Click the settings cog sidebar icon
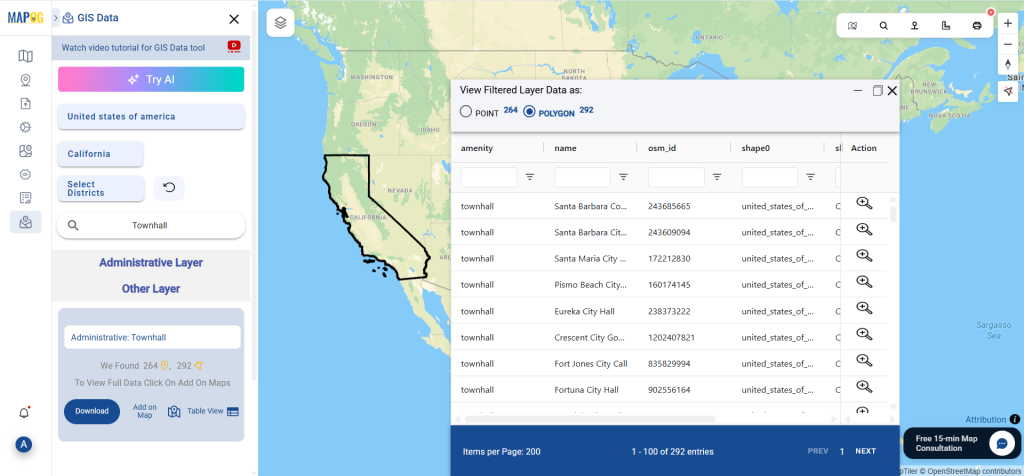Screen dimensions: 1024x476 (25, 174)
